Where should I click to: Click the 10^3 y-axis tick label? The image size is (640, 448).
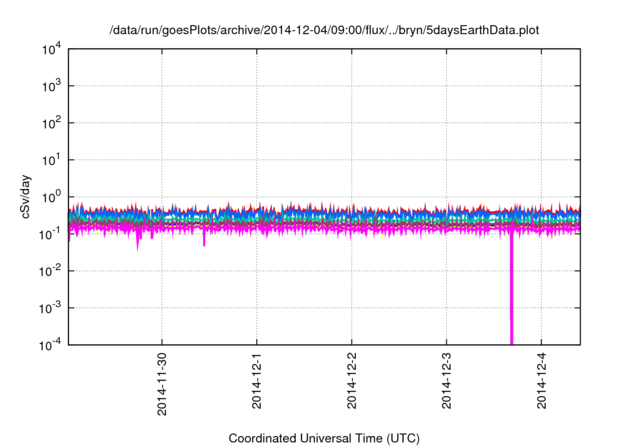(51, 86)
